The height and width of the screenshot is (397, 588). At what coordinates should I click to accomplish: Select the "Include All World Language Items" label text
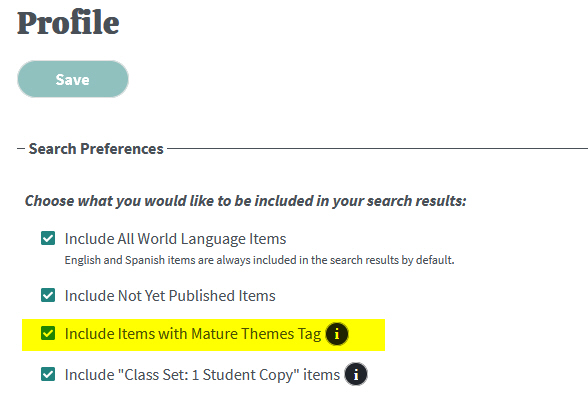175,239
